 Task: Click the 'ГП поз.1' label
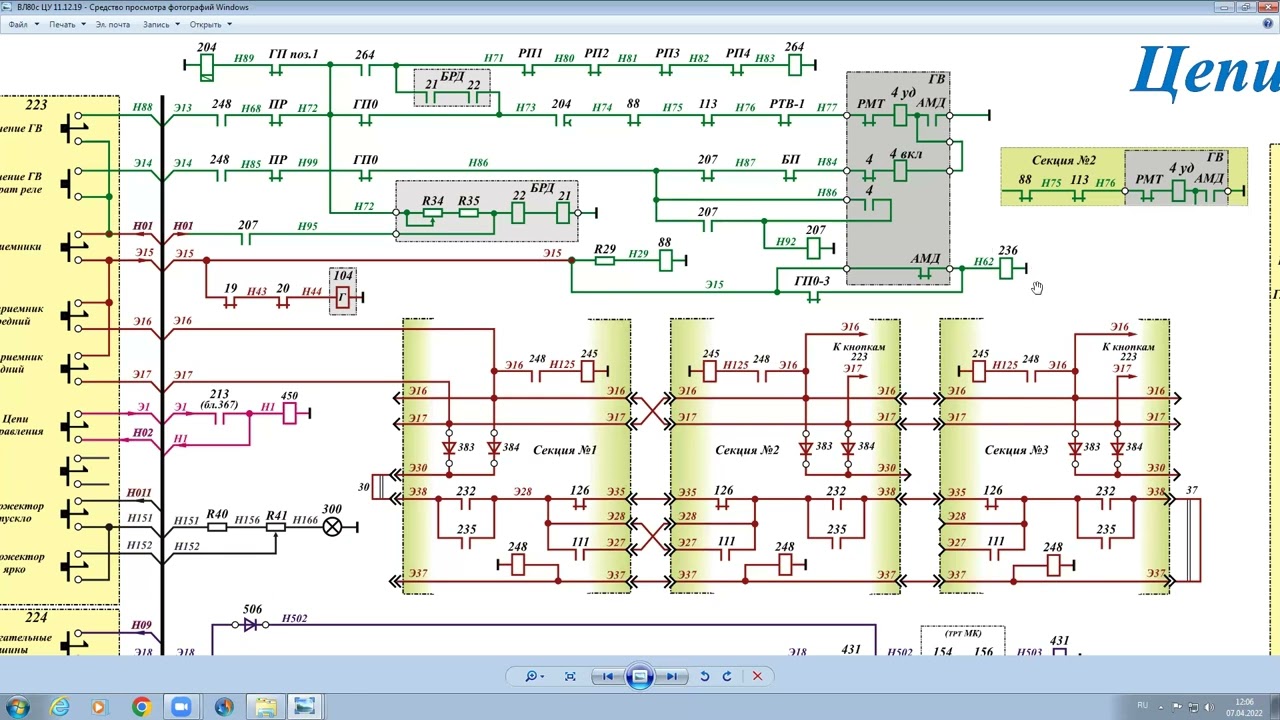click(293, 55)
